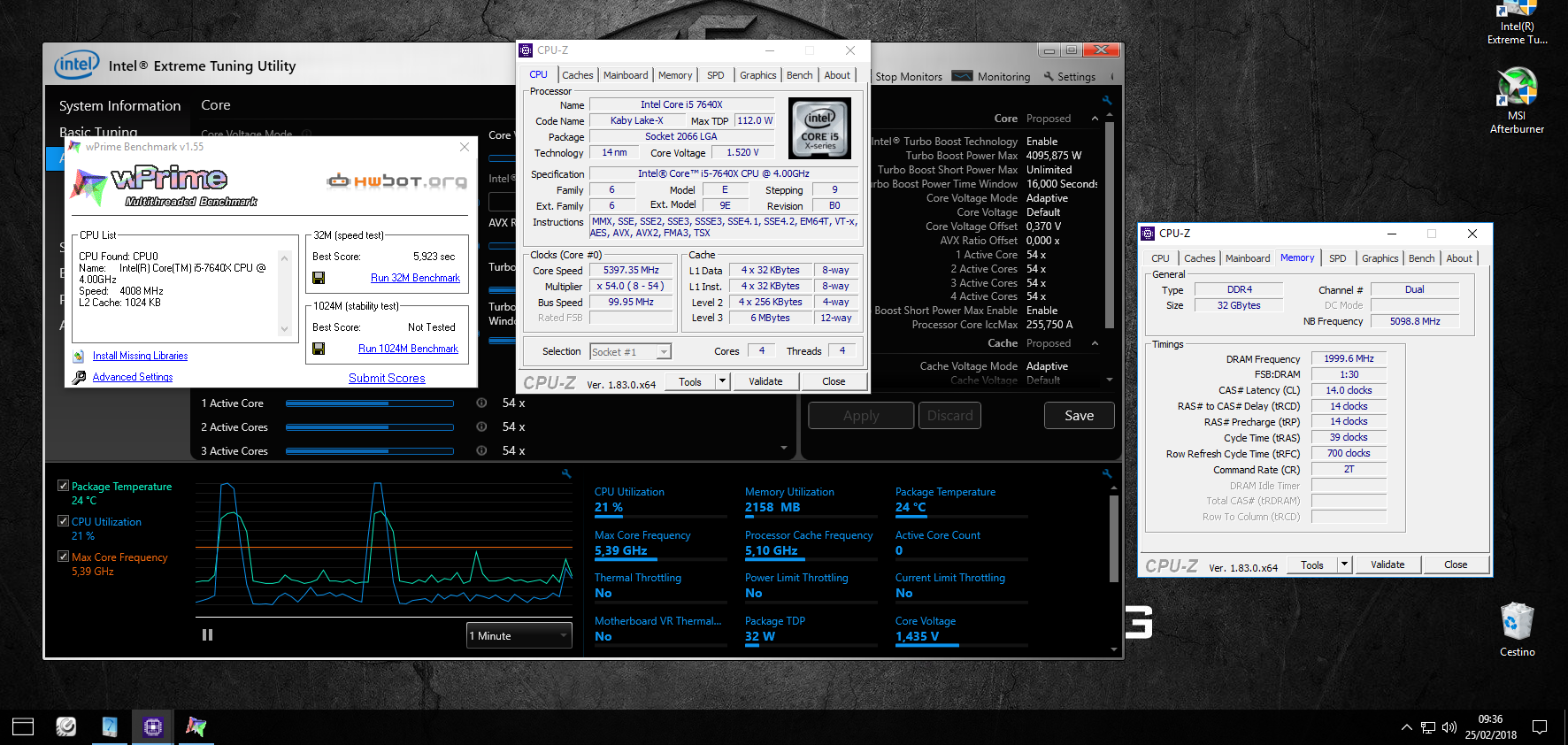Open Bench tab in main CPU-Z window
The height and width of the screenshot is (745, 1568).
click(800, 75)
